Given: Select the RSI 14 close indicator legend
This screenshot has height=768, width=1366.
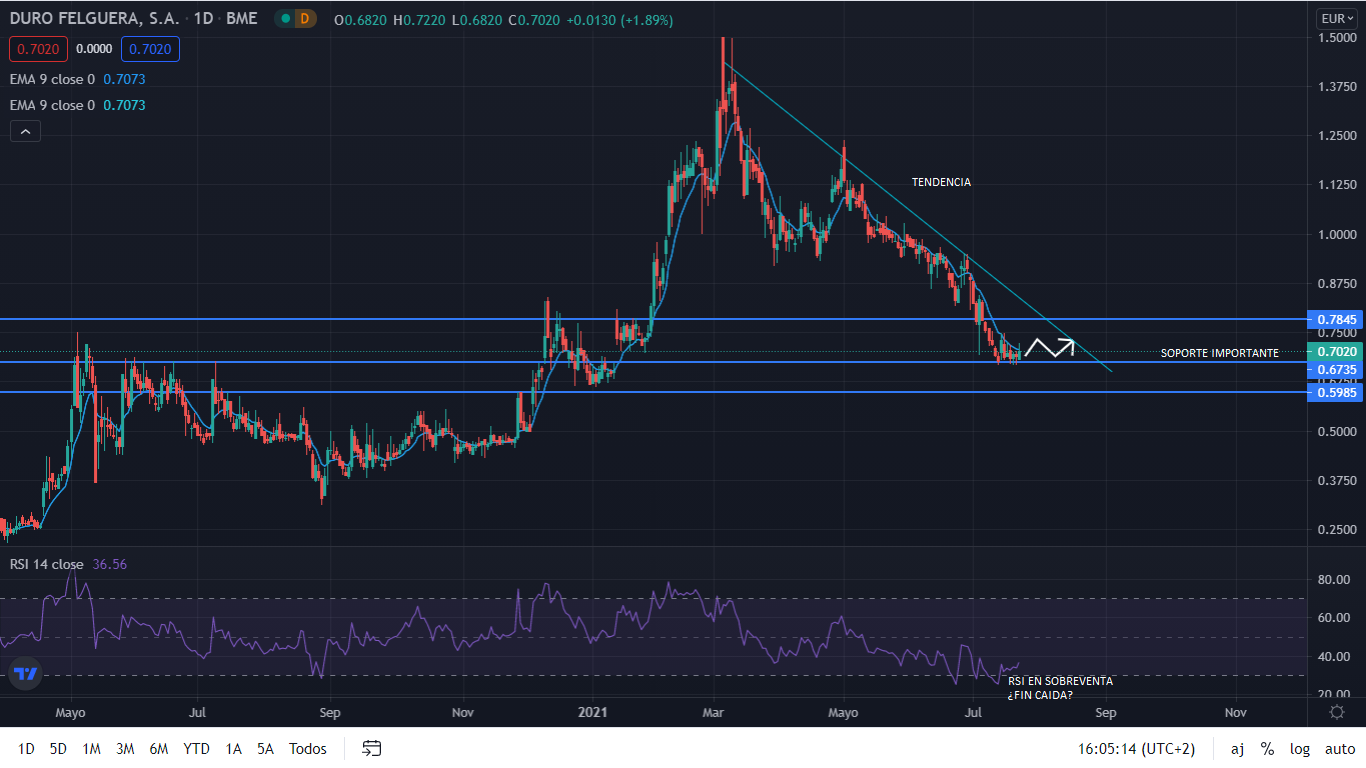Looking at the screenshot, I should click(x=47, y=564).
